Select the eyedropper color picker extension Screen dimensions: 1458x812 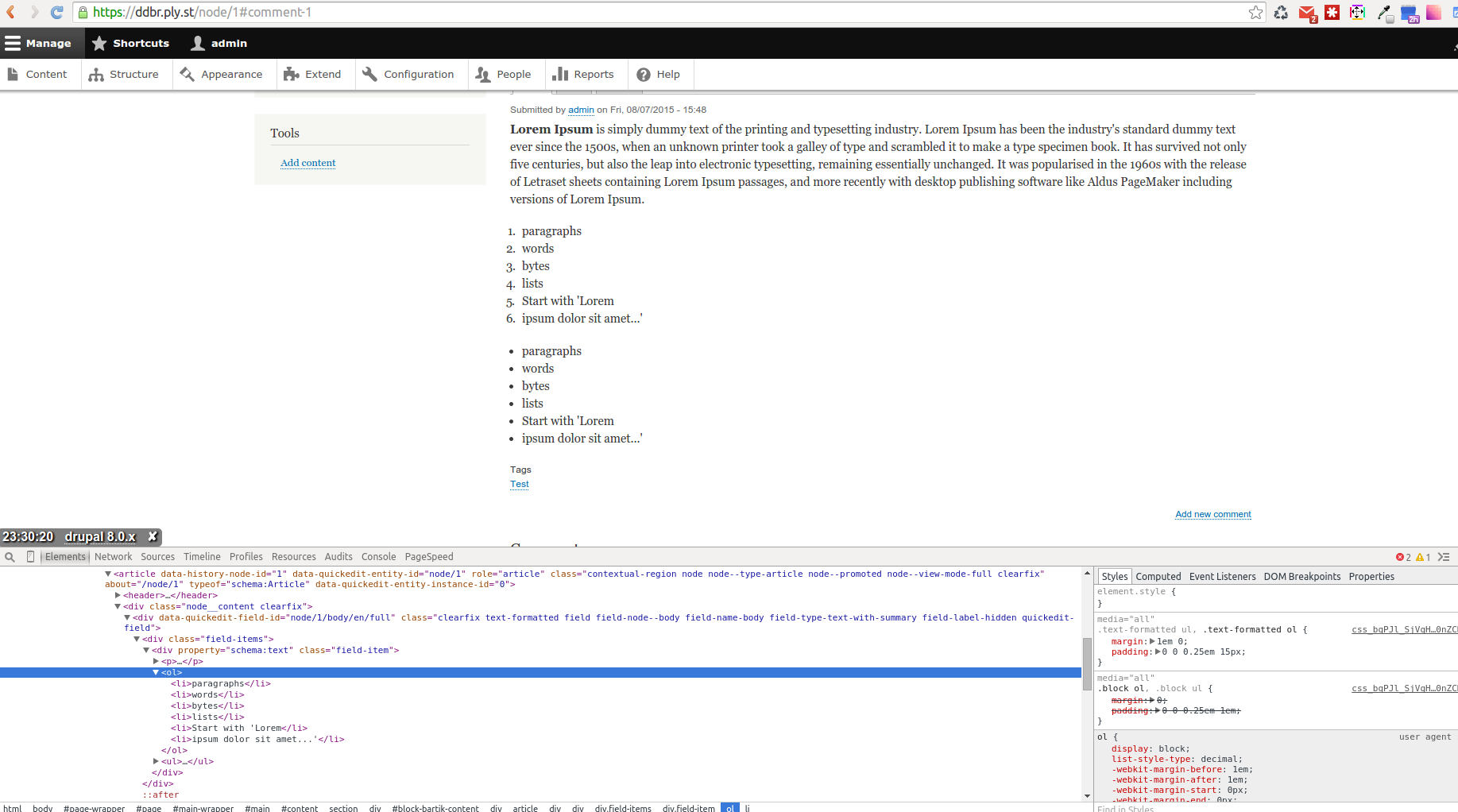pyautogui.click(x=1383, y=12)
